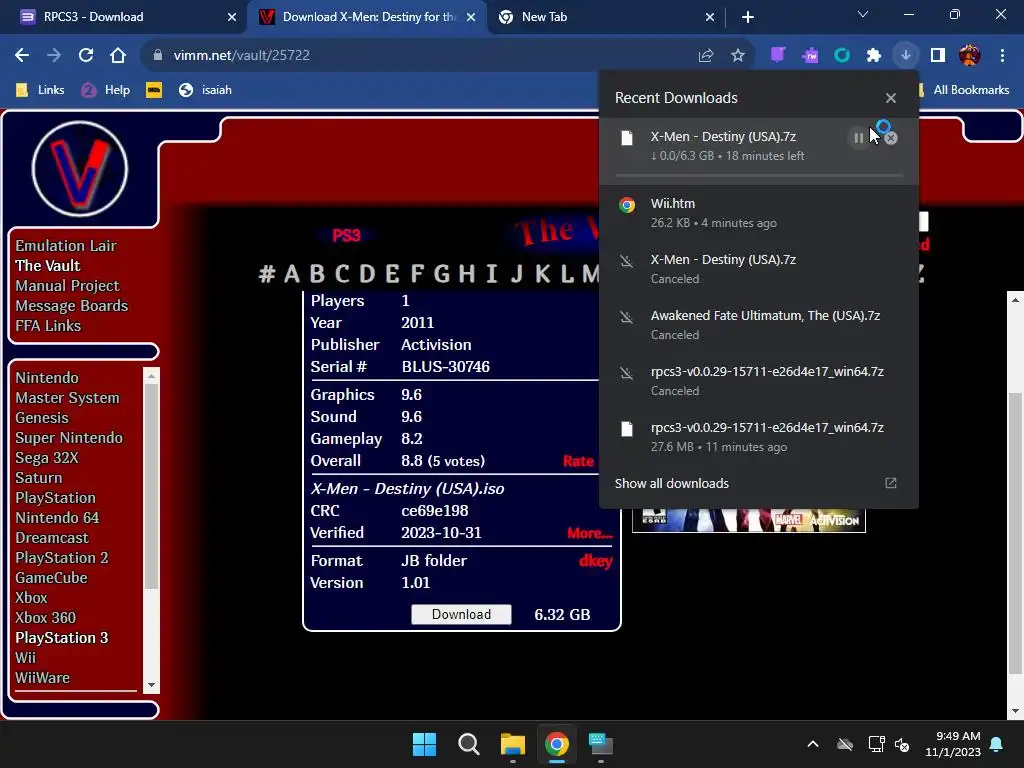Toggle the Downloads toolbar button

pos(906,56)
